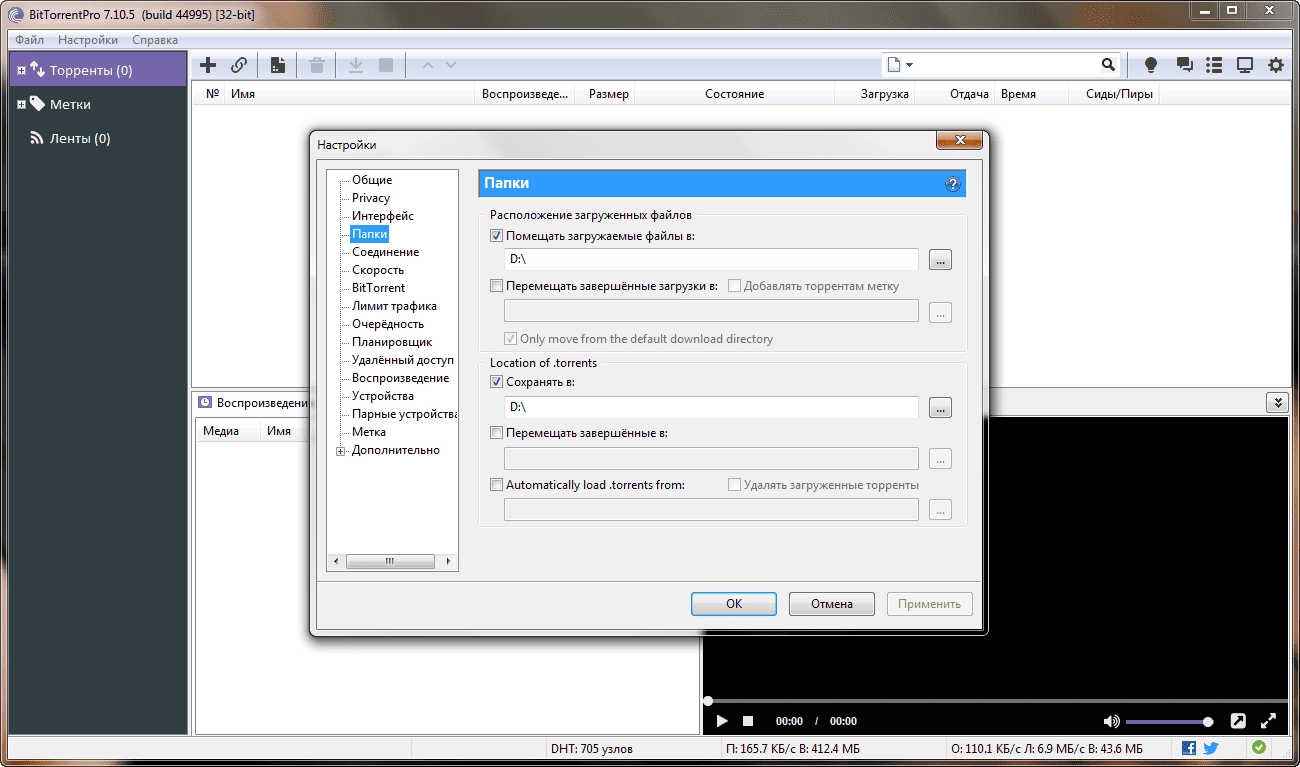Toggle 'Сохранять в' checkbox
The image size is (1300, 767).
click(497, 382)
